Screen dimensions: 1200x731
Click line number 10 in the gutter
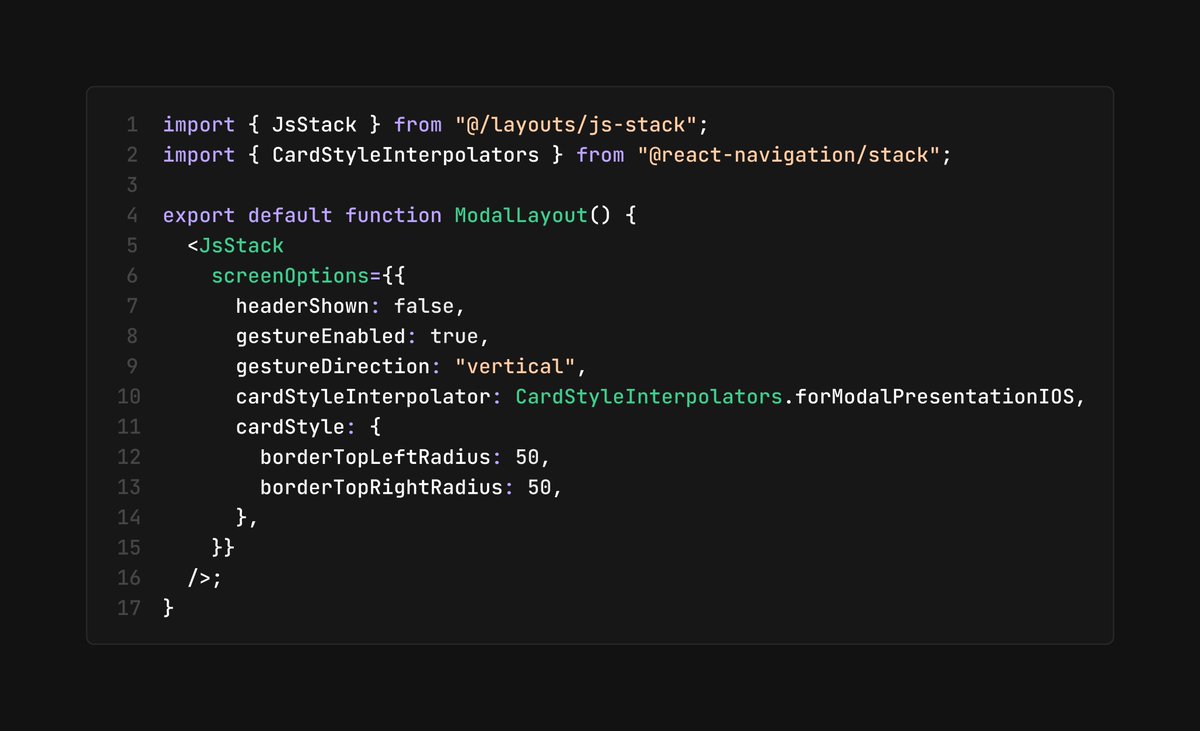pyautogui.click(x=129, y=396)
